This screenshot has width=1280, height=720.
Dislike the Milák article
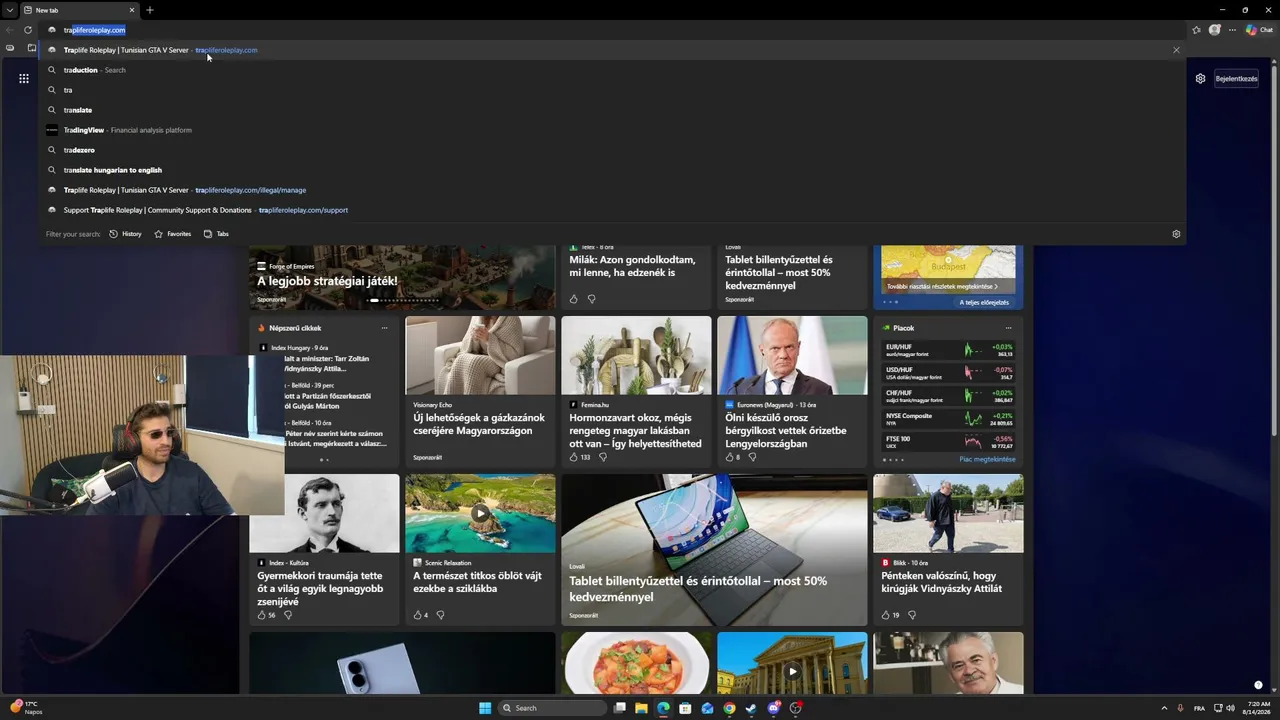(x=591, y=299)
